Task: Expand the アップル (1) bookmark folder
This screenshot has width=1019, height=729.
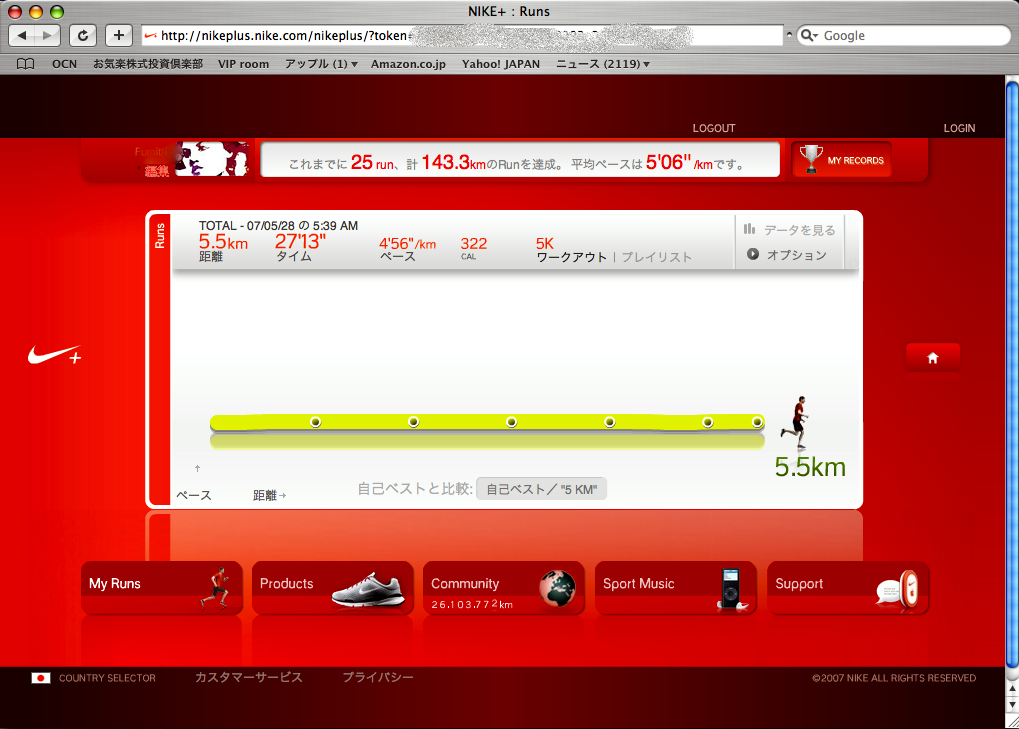Action: [x=321, y=64]
